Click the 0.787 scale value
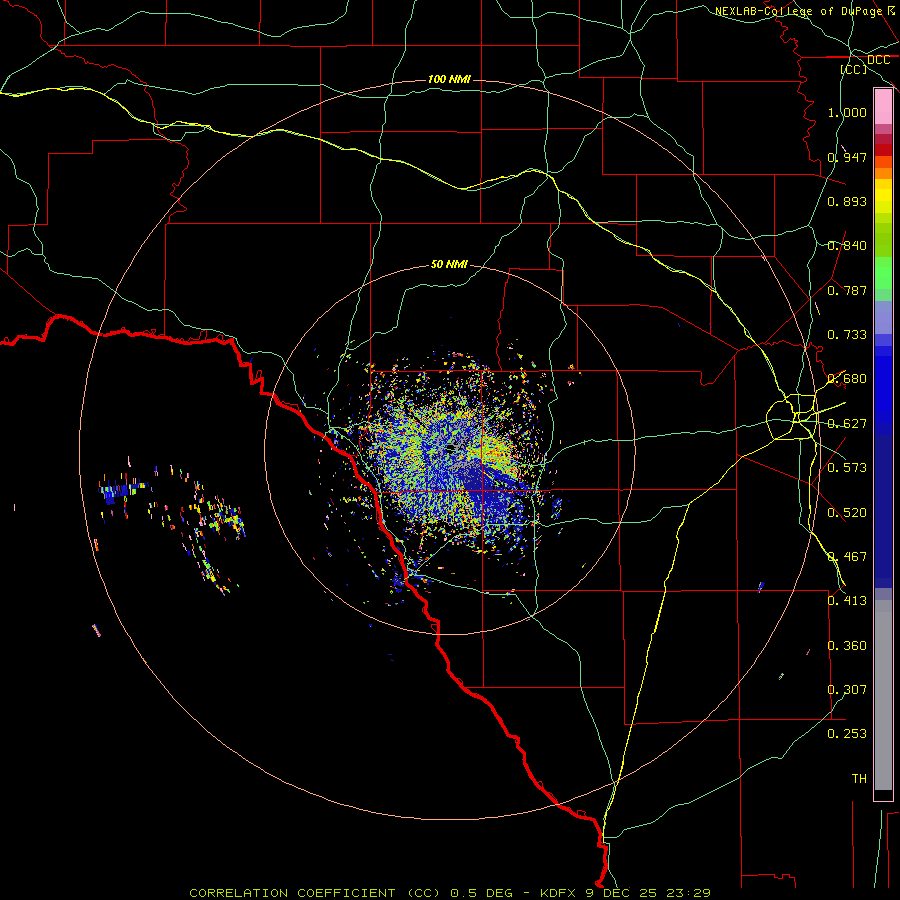 [x=847, y=290]
